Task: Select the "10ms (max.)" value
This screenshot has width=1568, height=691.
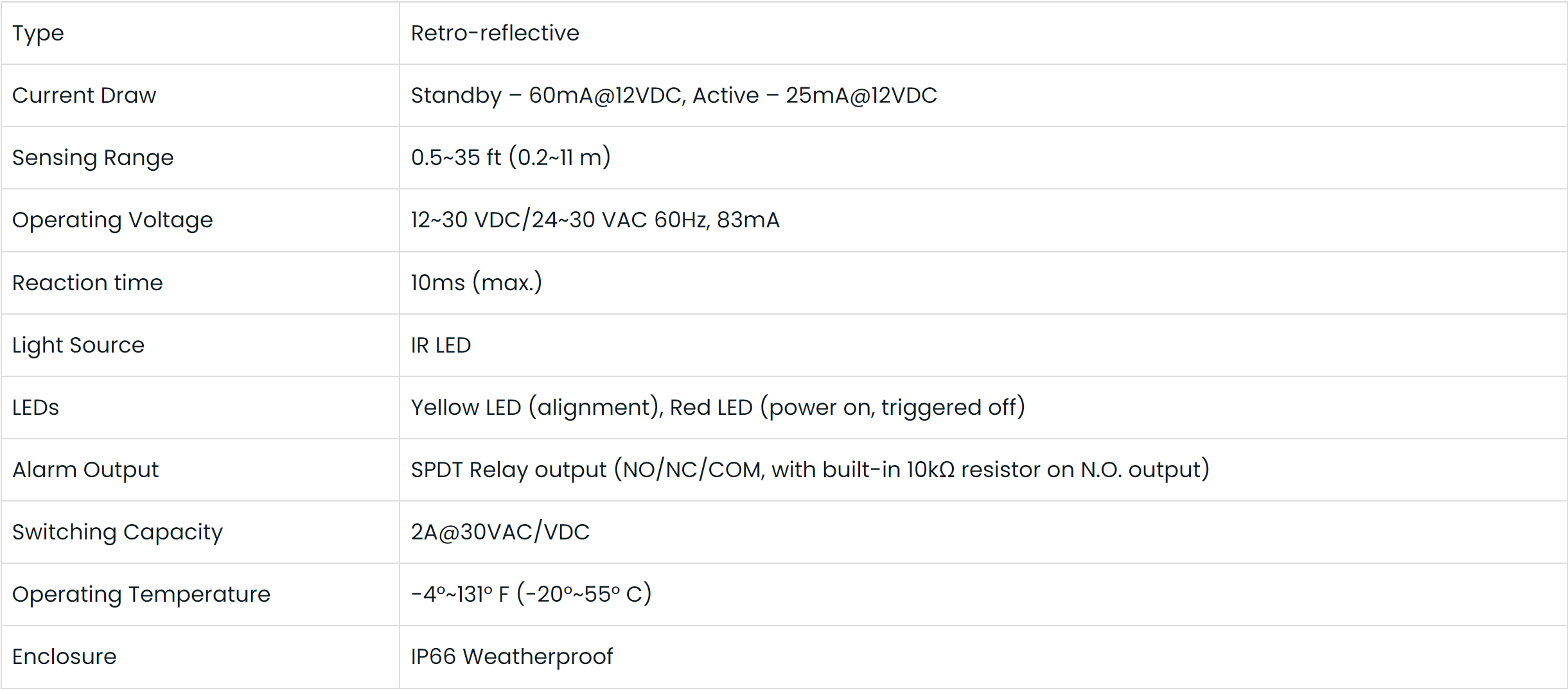Action: (x=476, y=283)
